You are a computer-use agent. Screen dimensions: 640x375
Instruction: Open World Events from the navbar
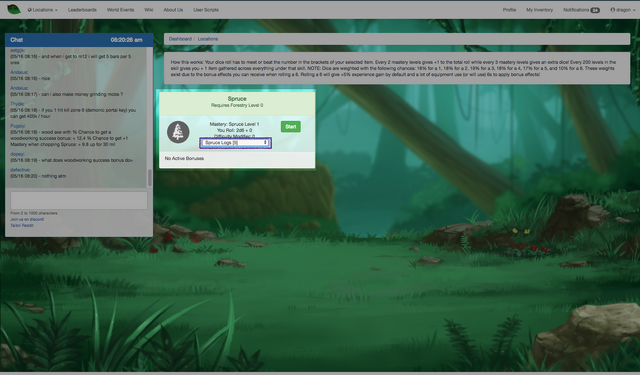click(x=120, y=10)
